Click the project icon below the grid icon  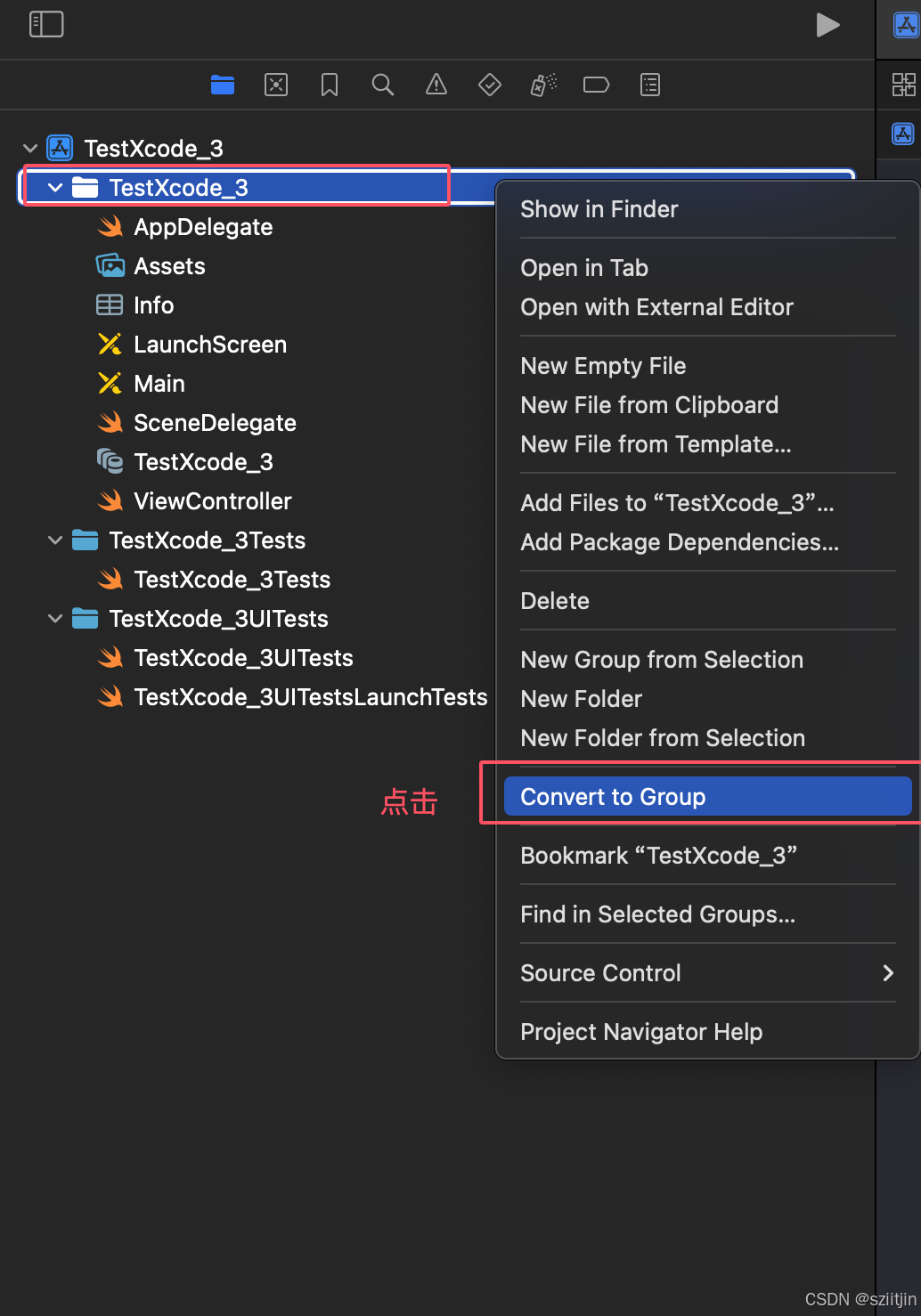tap(903, 134)
